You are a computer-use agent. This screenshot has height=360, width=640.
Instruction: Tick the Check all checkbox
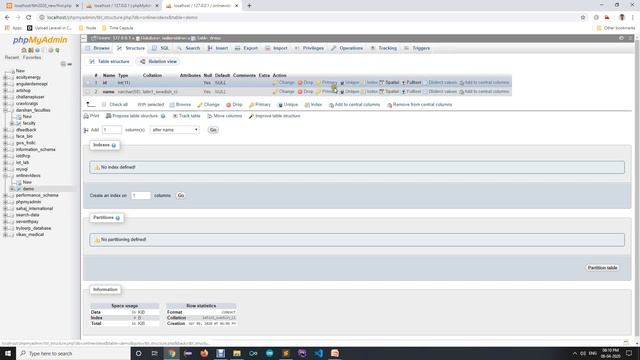[x=104, y=105]
